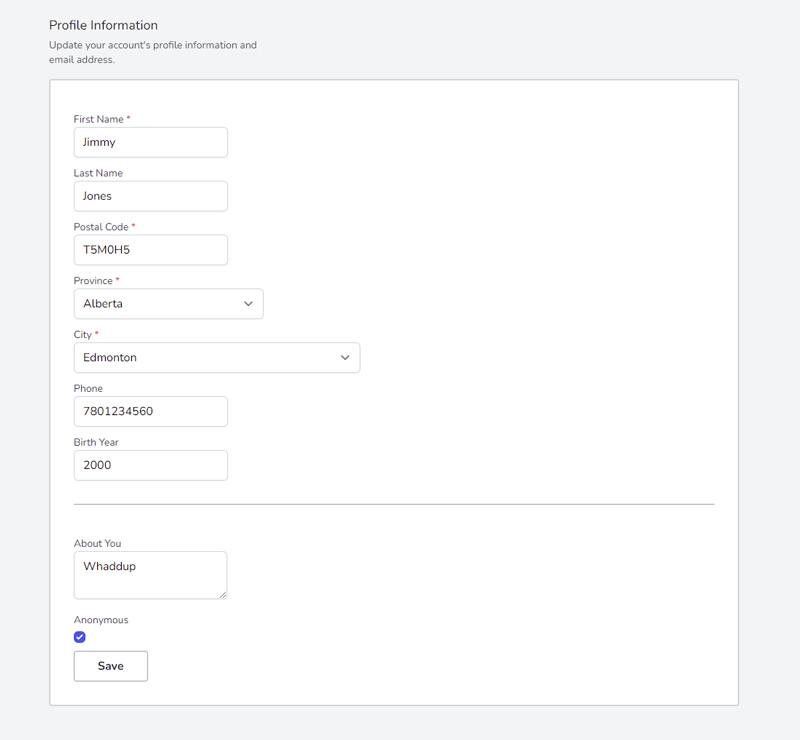The width and height of the screenshot is (800, 740).
Task: Save the profile information
Action: click(111, 665)
